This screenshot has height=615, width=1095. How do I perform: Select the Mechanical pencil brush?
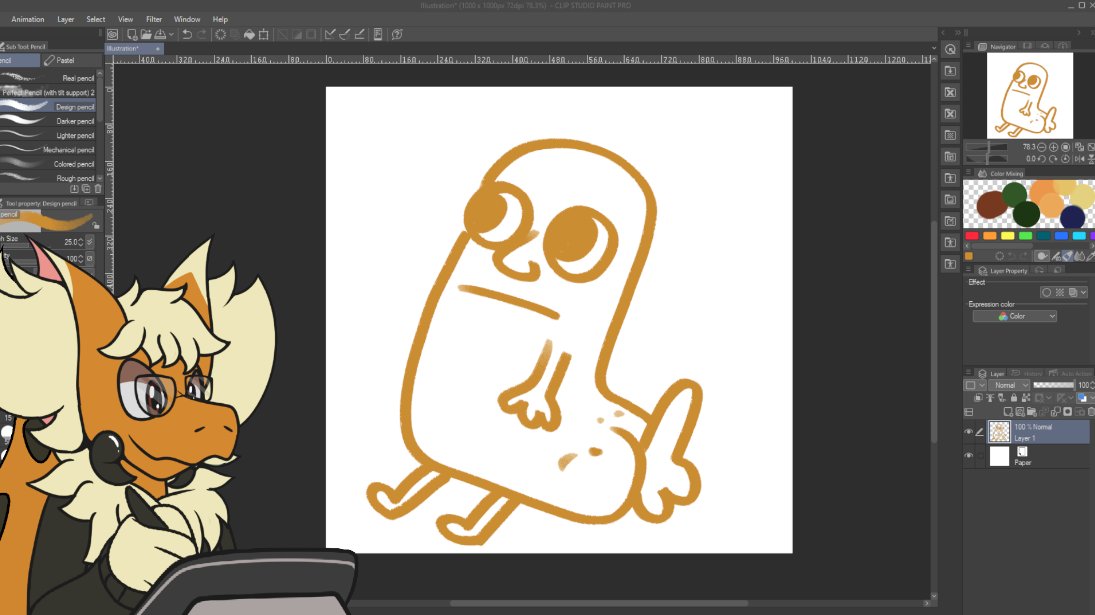(49, 150)
